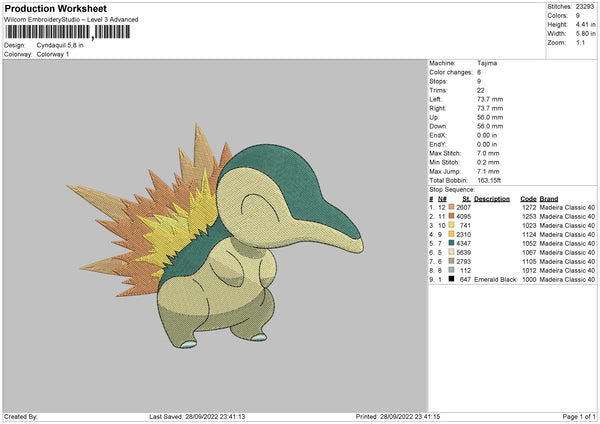
Task: Select the Stitches value 23293
Action: pos(585,7)
